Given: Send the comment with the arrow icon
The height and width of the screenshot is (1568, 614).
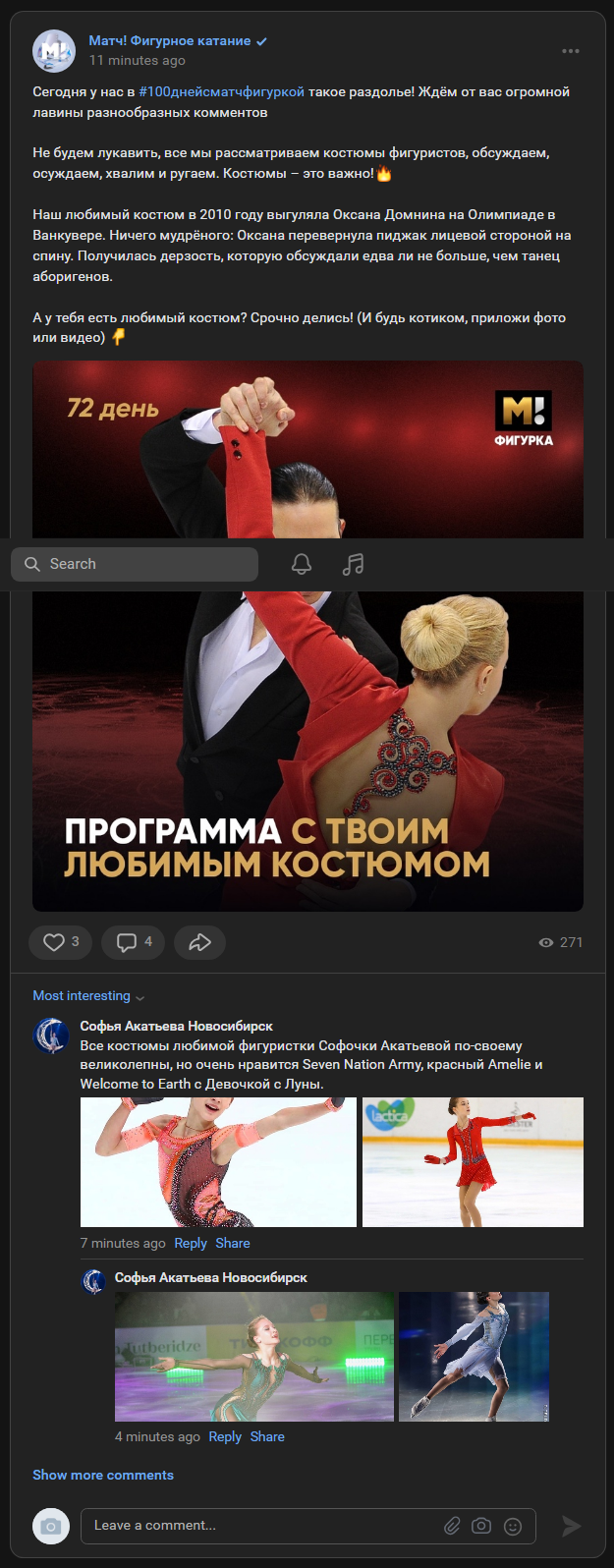Looking at the screenshot, I should pyautogui.click(x=571, y=1526).
